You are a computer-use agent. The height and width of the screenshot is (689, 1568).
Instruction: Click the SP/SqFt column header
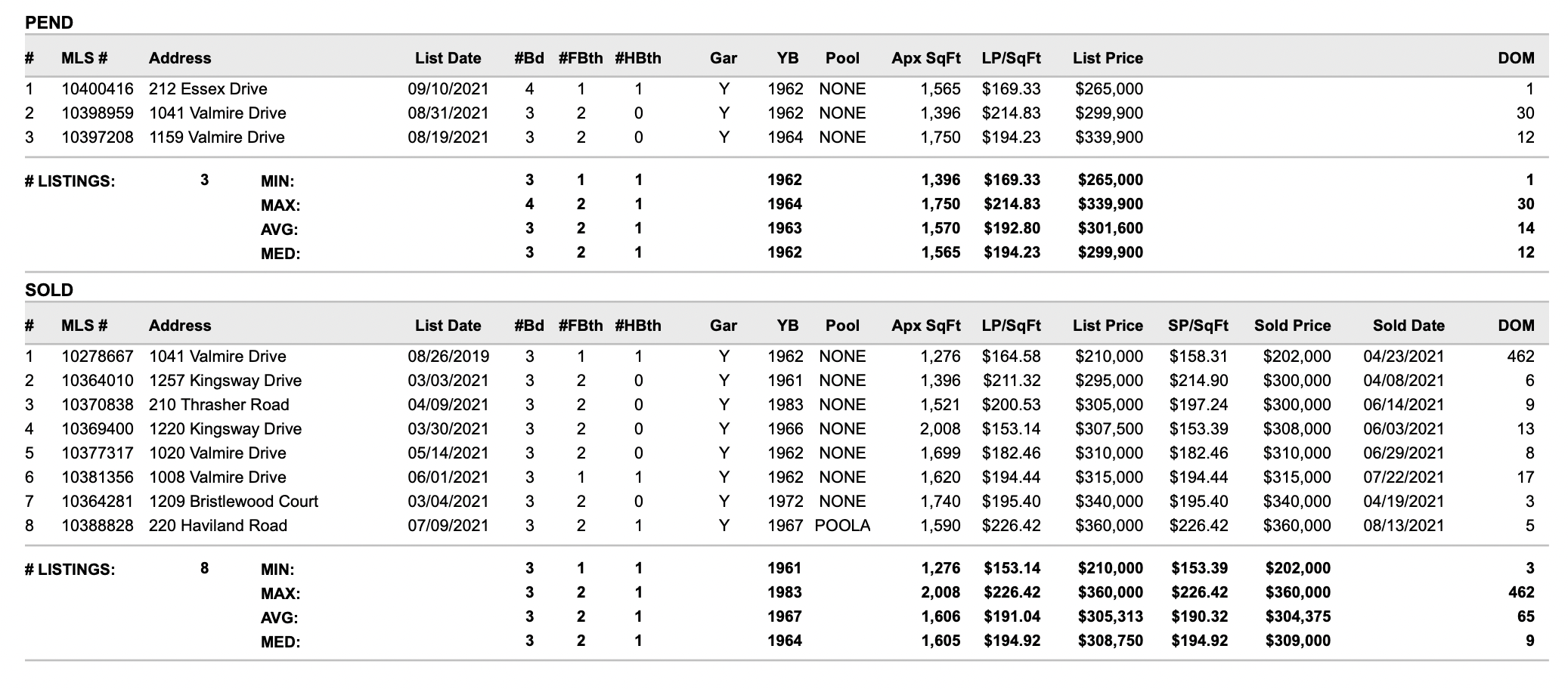[1198, 326]
